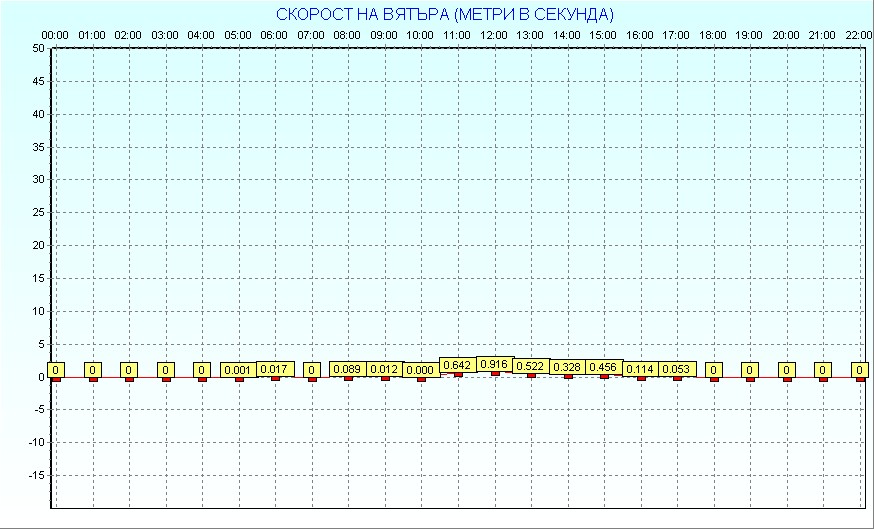Click the 22:00 time axis label
The width and height of the screenshot is (874, 529).
coord(858,35)
